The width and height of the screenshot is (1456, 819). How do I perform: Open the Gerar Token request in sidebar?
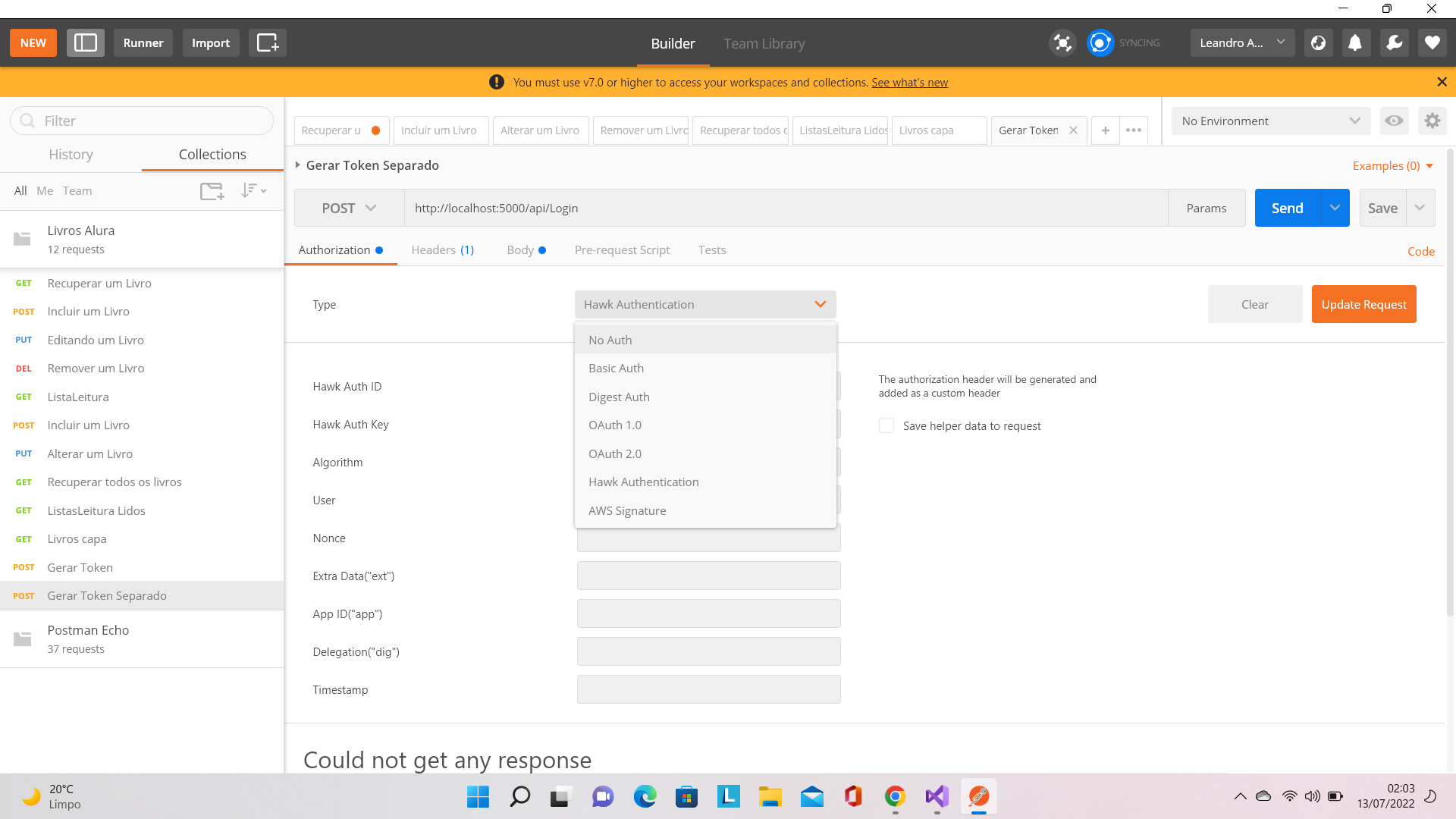point(142,567)
